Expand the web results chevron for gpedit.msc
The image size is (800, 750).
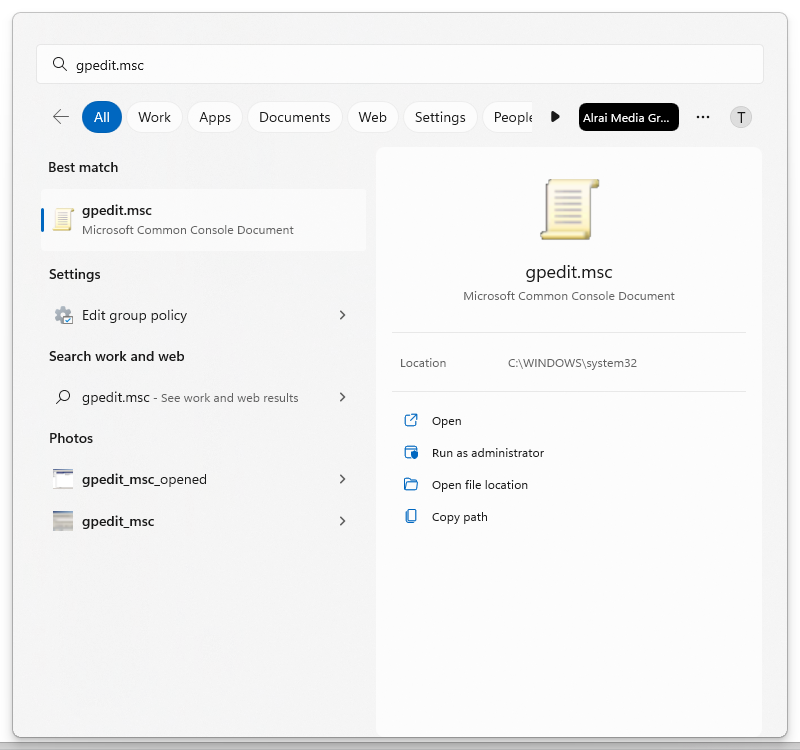click(x=342, y=397)
